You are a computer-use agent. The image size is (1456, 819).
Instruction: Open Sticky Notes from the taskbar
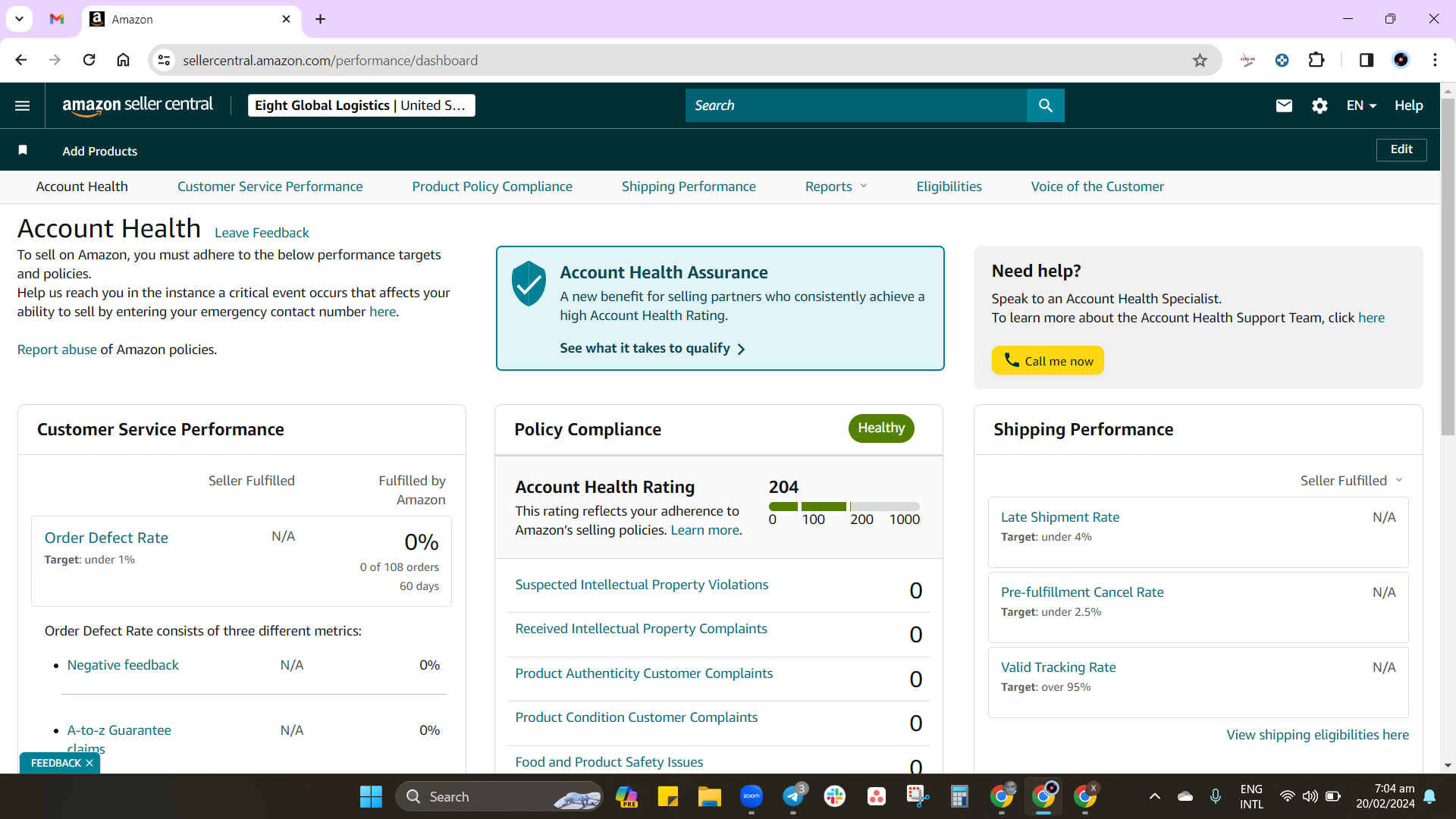click(668, 796)
